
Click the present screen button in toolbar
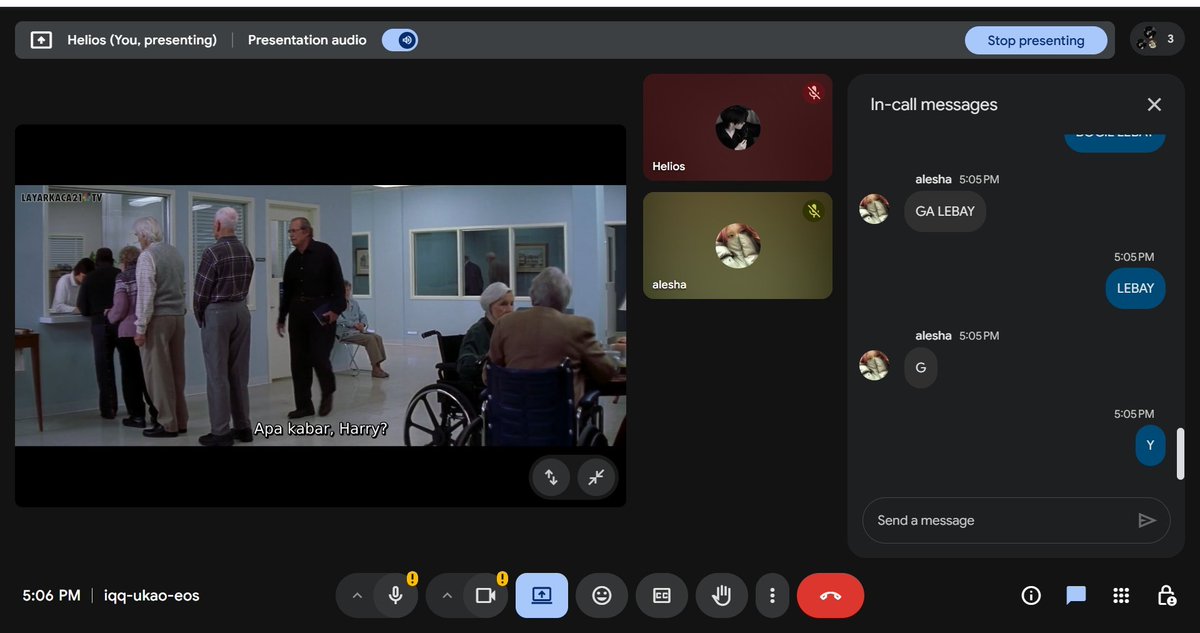pos(542,595)
